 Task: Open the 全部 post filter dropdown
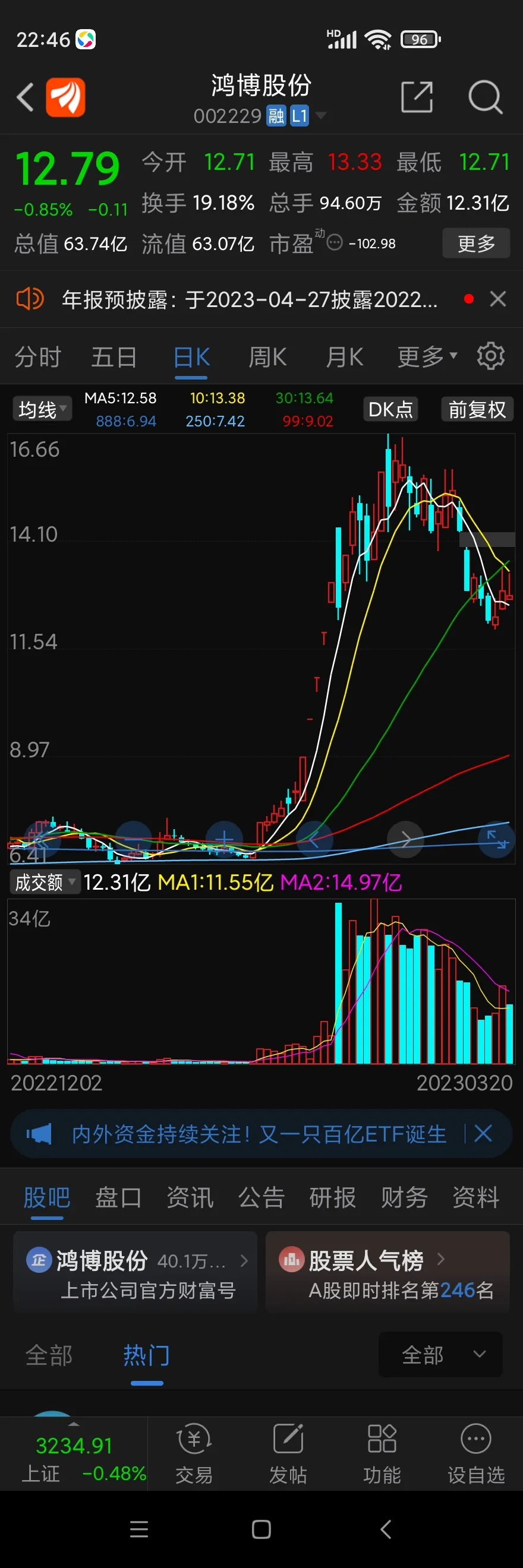441,1354
